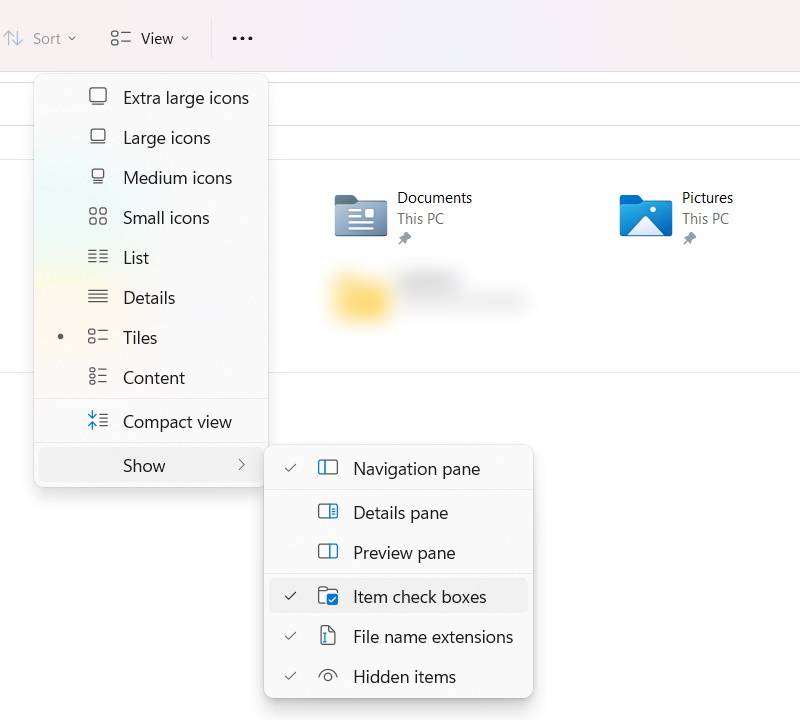The width and height of the screenshot is (800, 720).
Task: Enable Compact view spacing
Action: 177,421
